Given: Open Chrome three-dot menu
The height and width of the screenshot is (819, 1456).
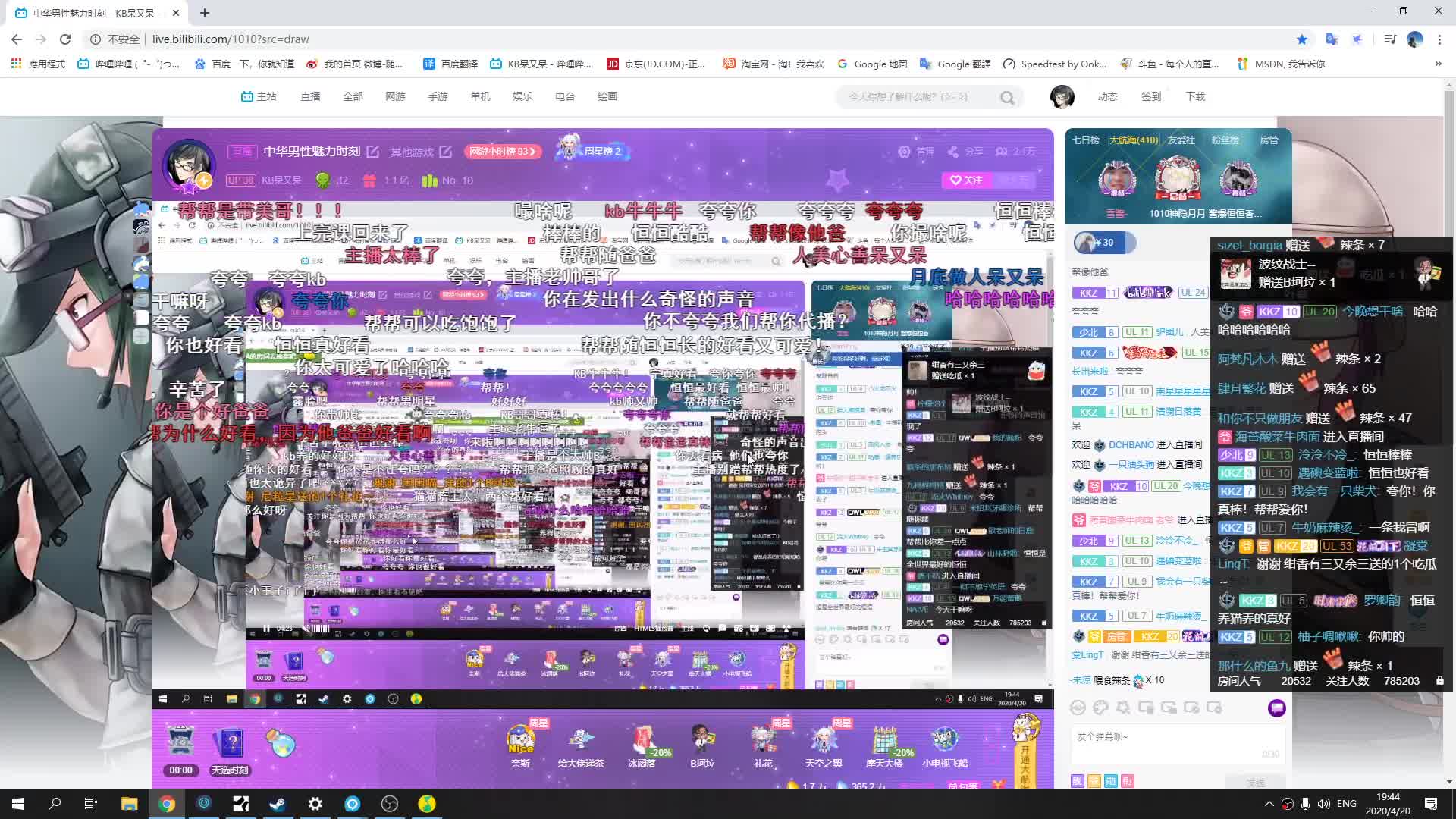Looking at the screenshot, I should [x=1439, y=39].
